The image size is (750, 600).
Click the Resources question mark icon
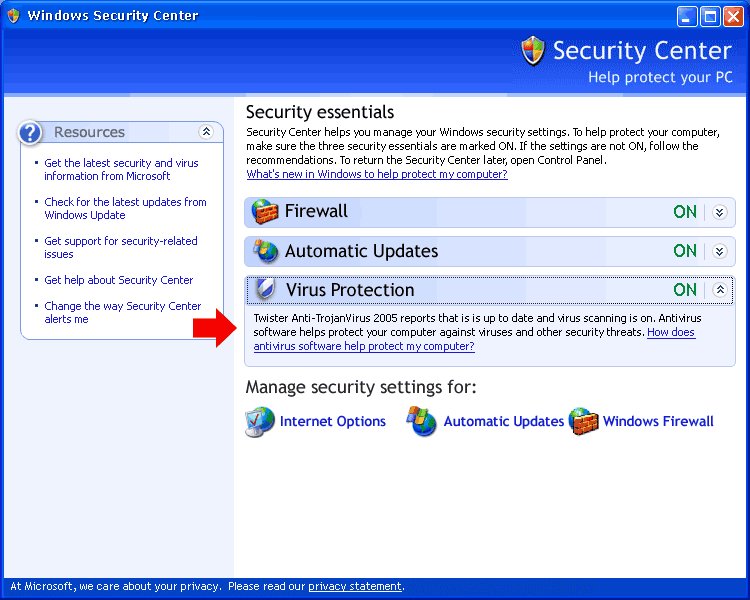(x=32, y=132)
